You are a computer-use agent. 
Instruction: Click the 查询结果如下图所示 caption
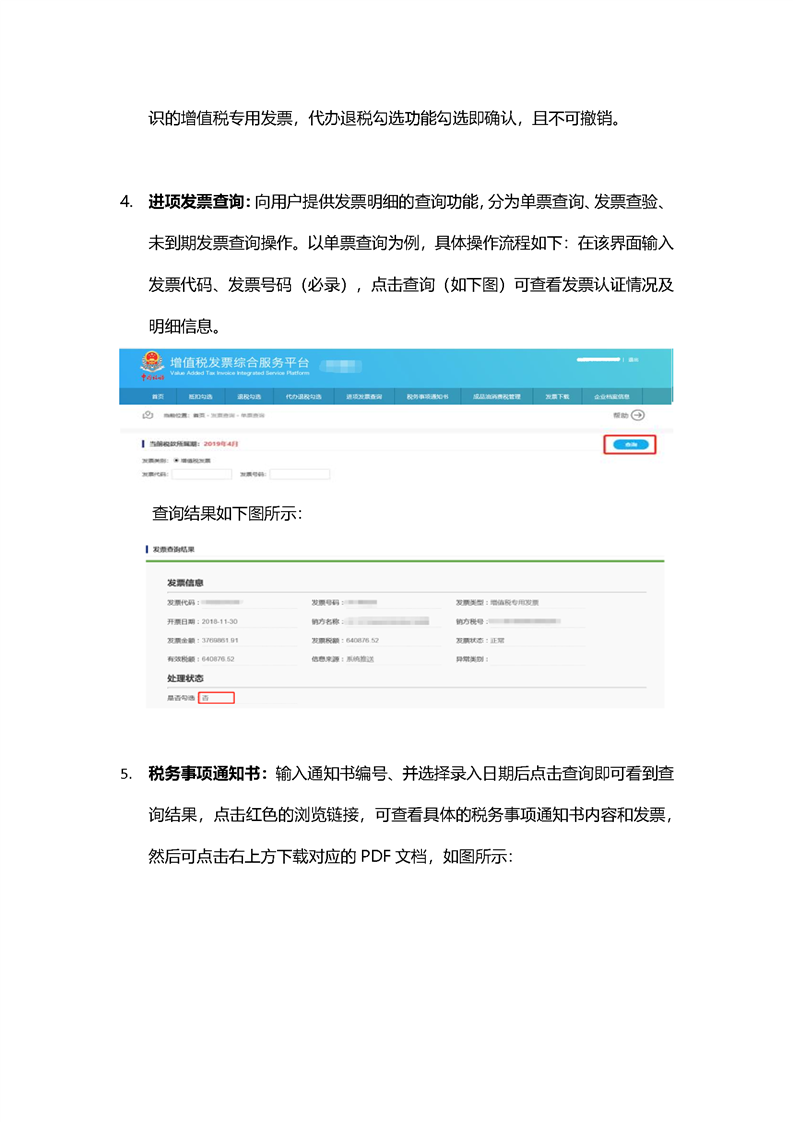tap(227, 514)
